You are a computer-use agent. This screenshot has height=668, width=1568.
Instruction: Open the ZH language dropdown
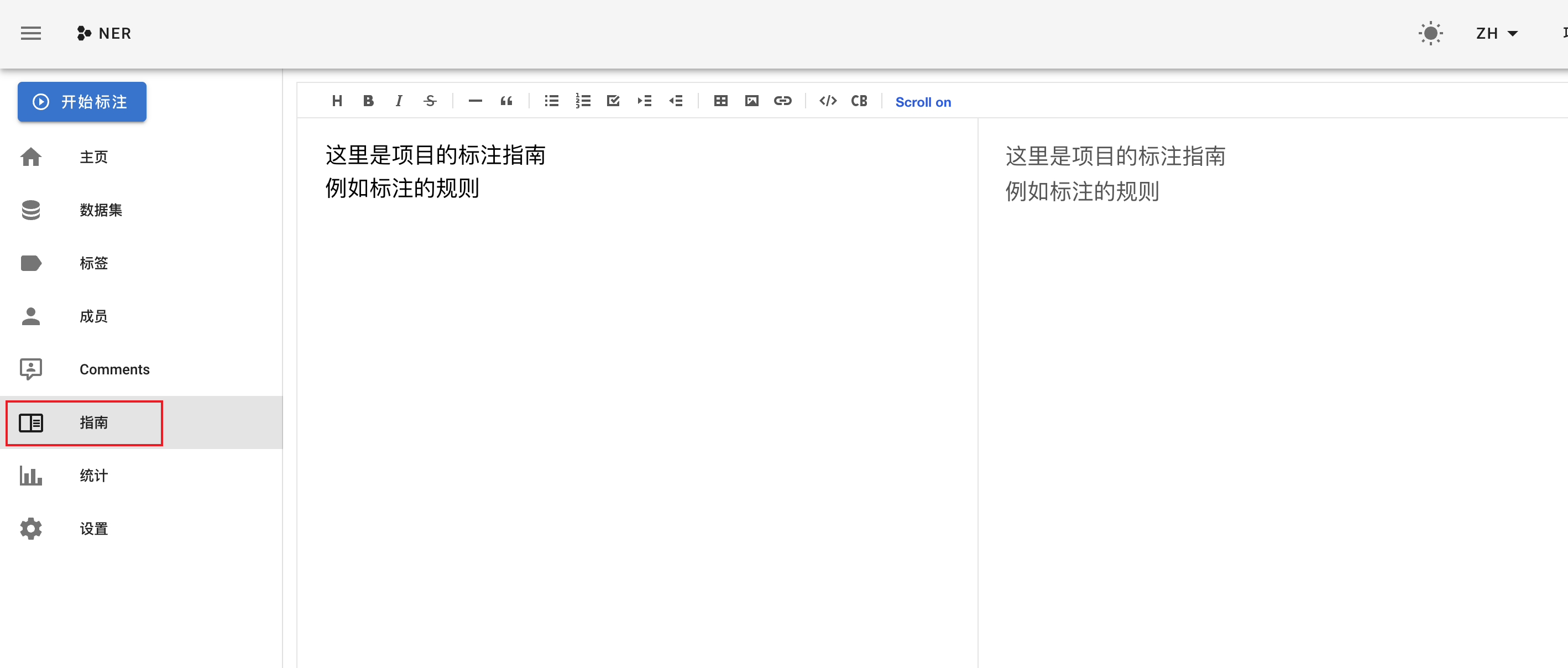[x=1496, y=34]
